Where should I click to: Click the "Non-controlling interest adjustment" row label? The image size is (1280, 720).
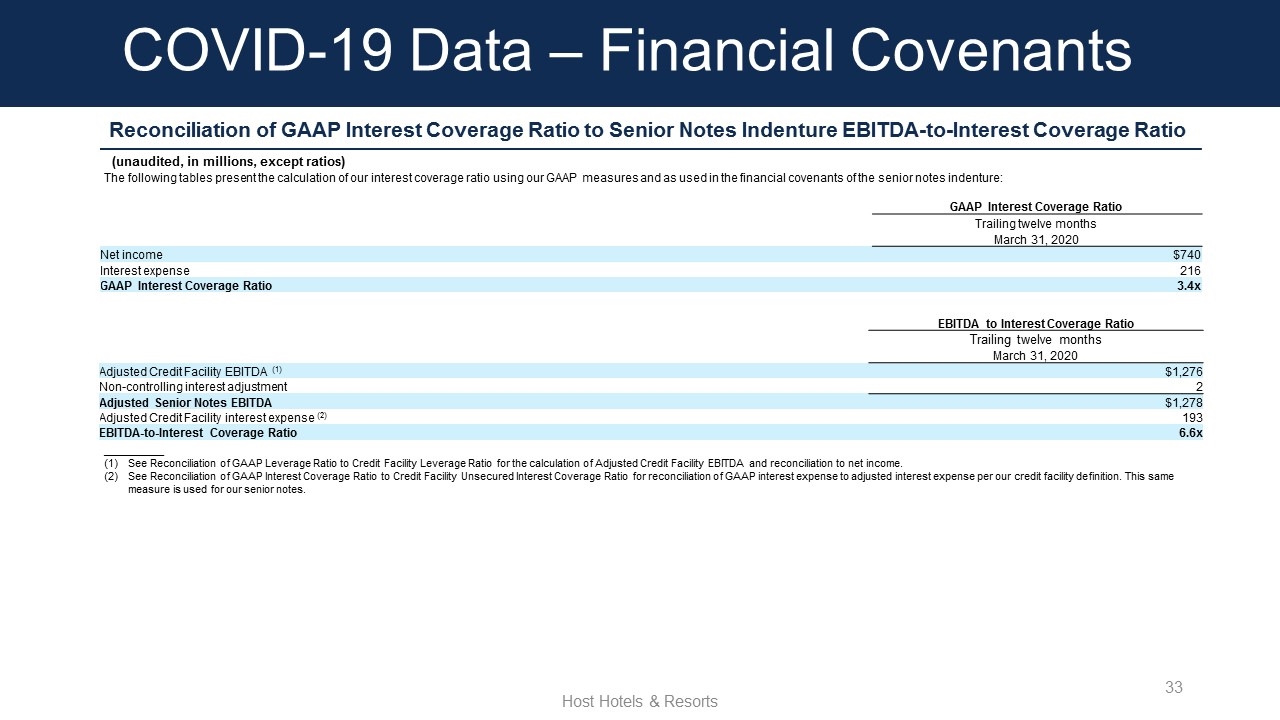click(193, 387)
